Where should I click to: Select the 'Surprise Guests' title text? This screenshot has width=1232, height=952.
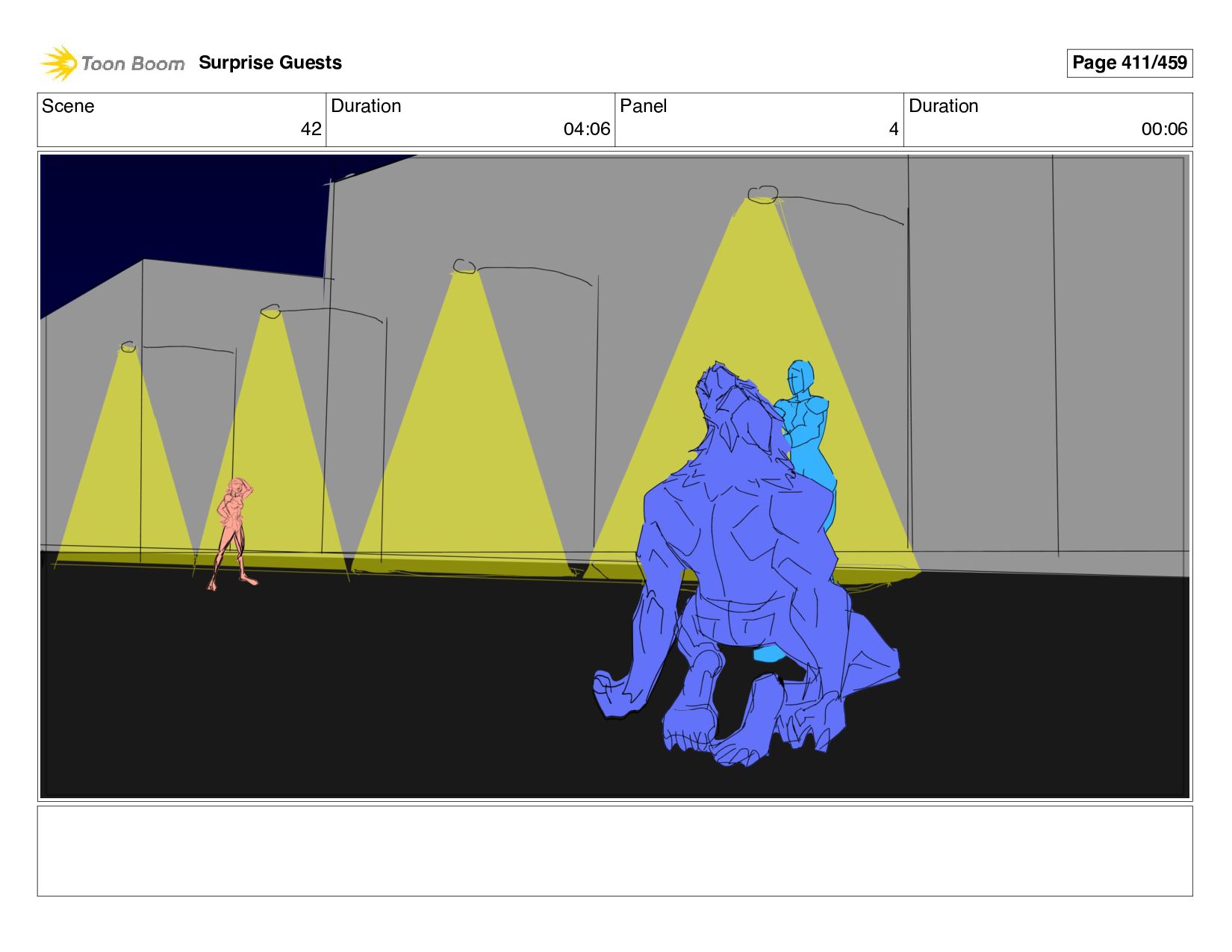[270, 63]
